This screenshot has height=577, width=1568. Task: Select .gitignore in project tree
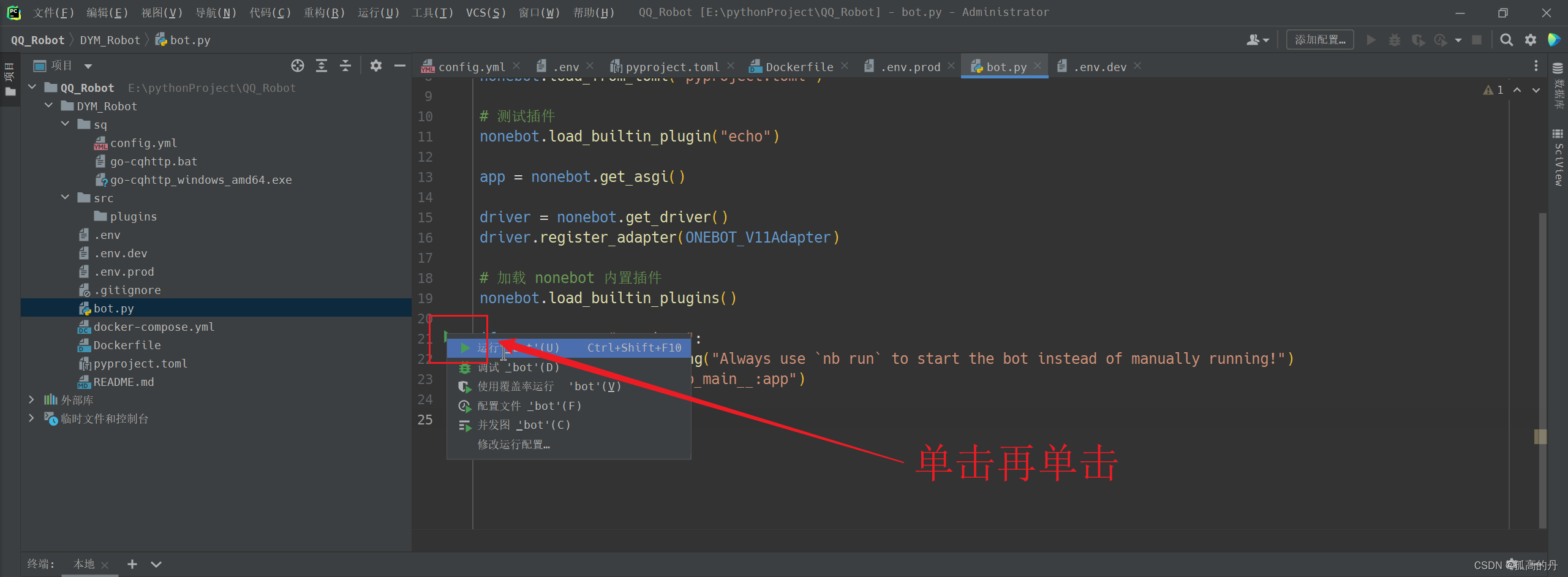click(127, 290)
